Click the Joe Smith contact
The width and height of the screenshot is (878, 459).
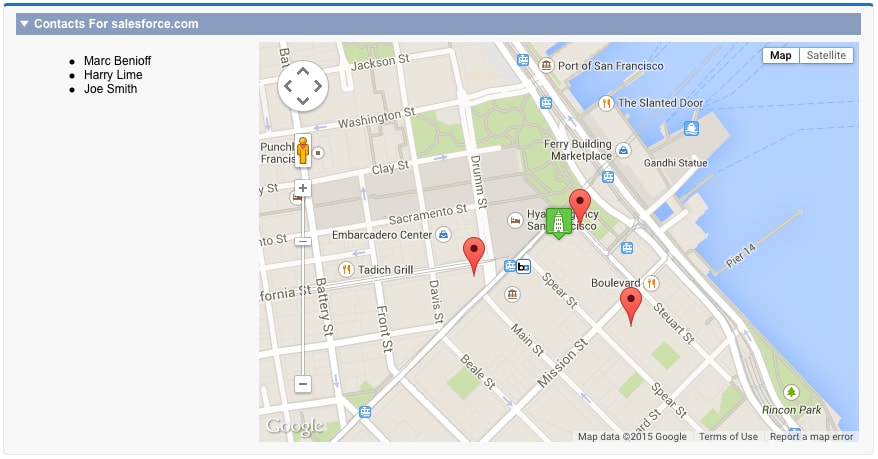110,88
